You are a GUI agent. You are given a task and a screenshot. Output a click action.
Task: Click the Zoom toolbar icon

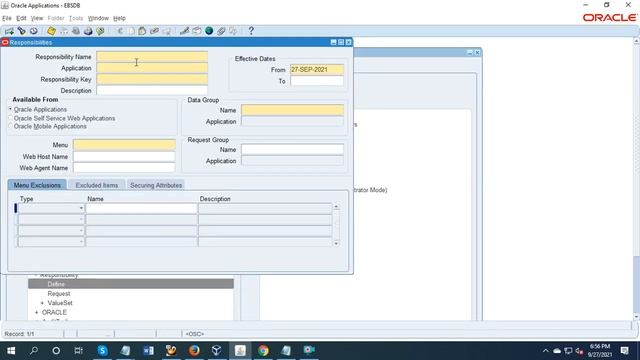(197, 31)
